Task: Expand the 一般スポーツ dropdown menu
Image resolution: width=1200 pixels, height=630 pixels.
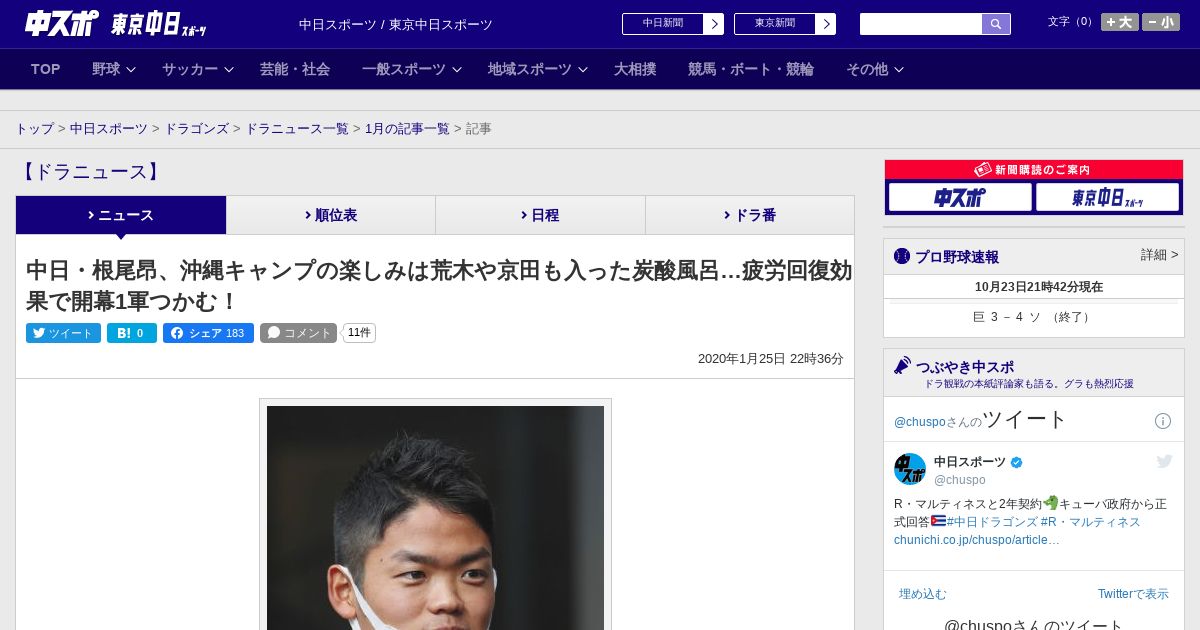Action: coord(412,69)
